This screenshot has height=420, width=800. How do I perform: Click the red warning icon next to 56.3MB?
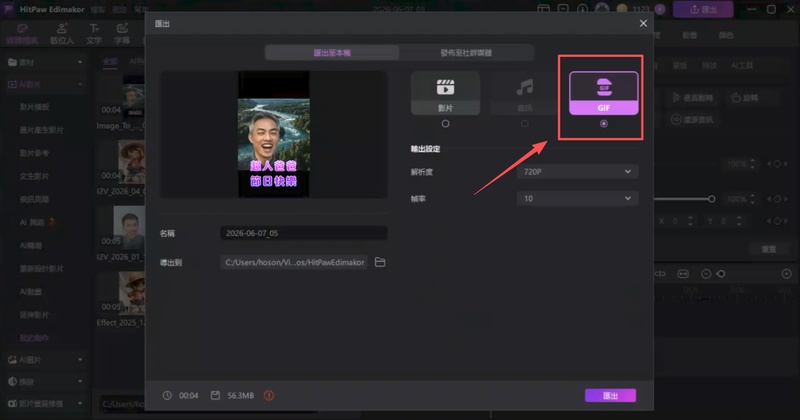269,396
